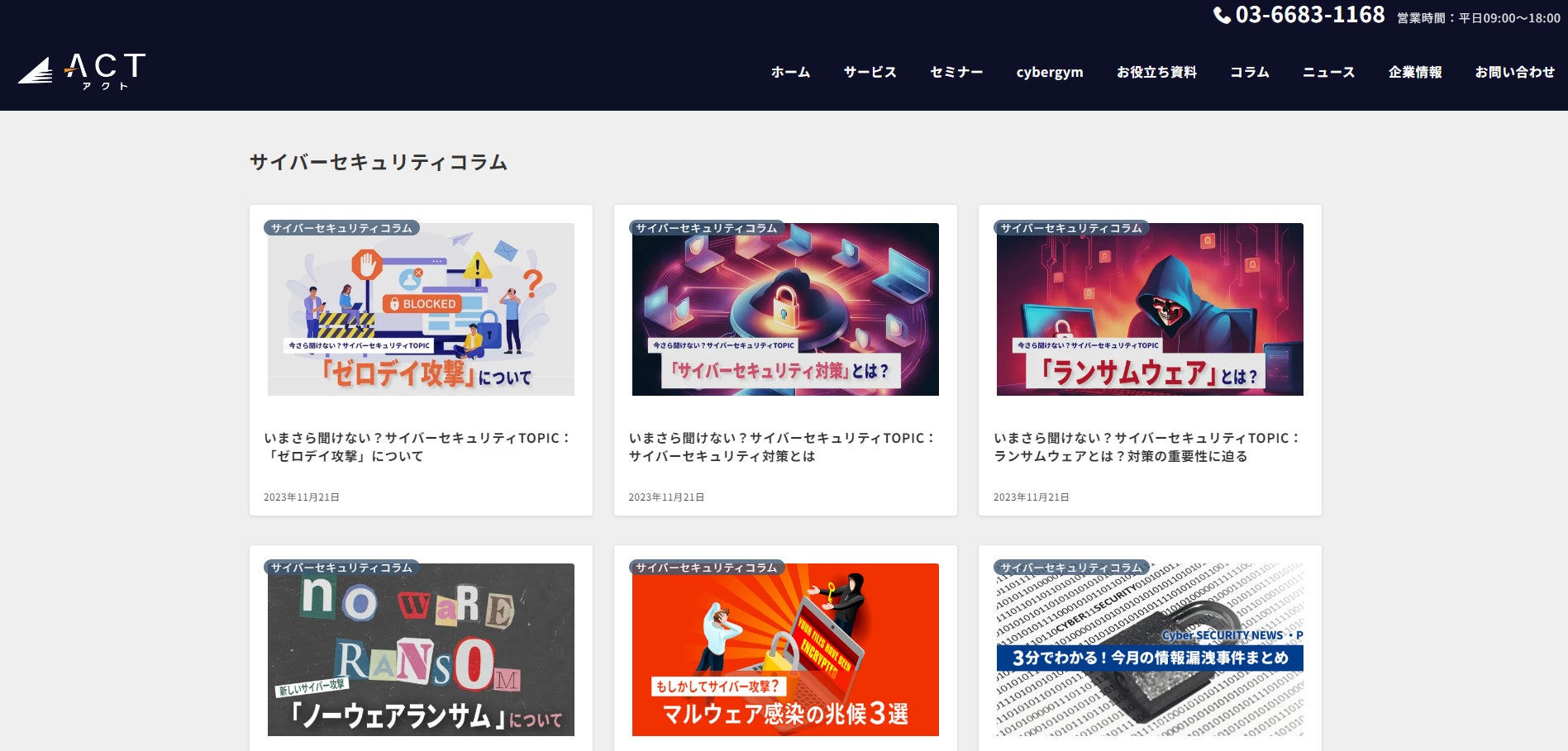
Task: Navigate to the コラム section
Action: (x=1249, y=72)
